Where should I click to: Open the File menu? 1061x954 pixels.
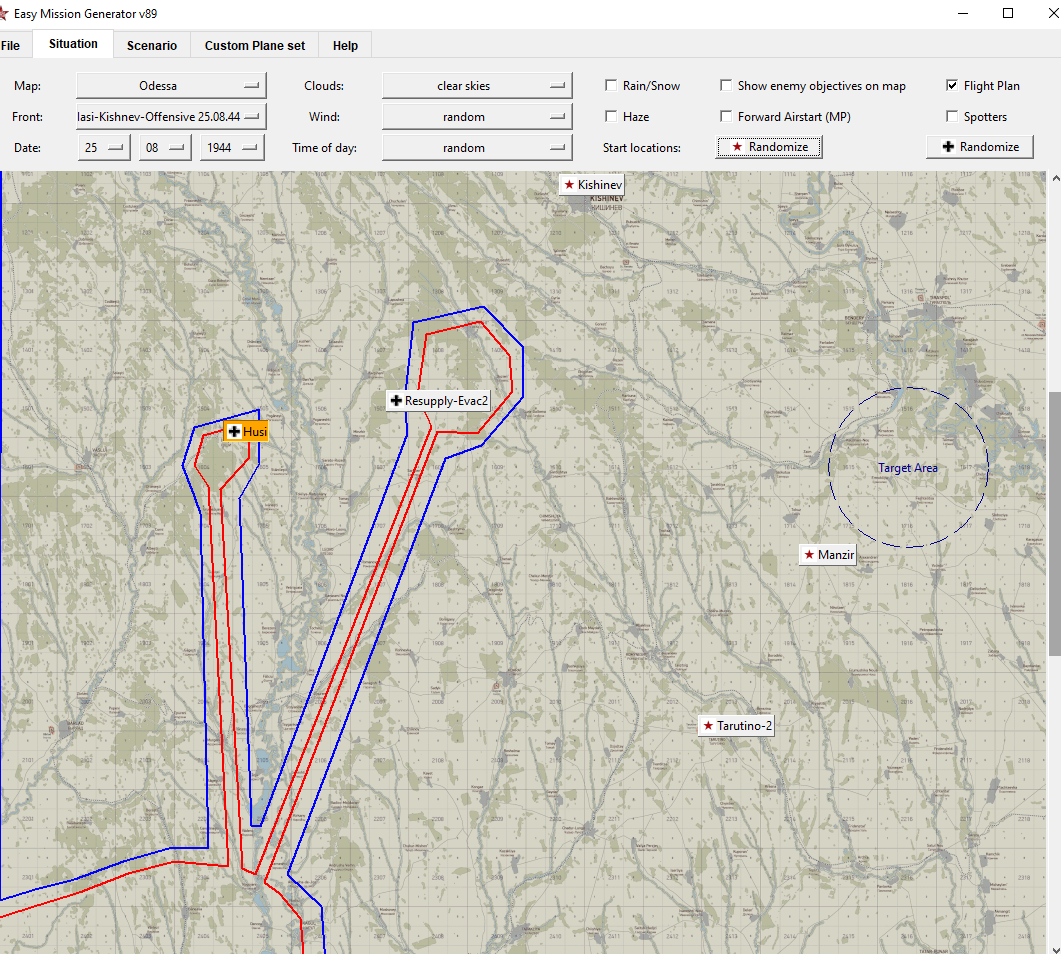pos(10,46)
